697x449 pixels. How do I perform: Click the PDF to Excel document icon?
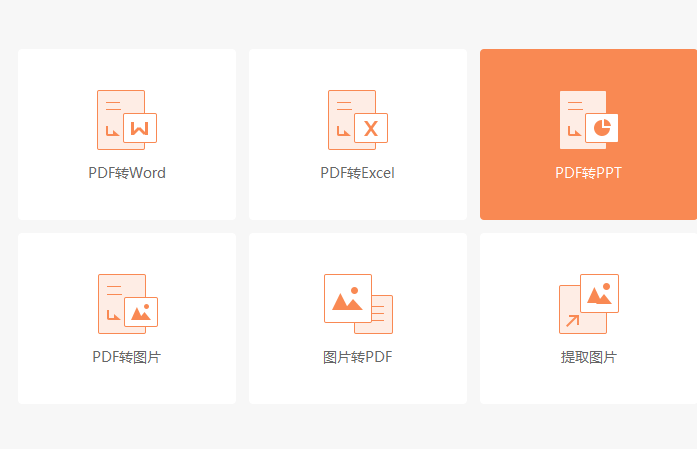[x=358, y=120]
